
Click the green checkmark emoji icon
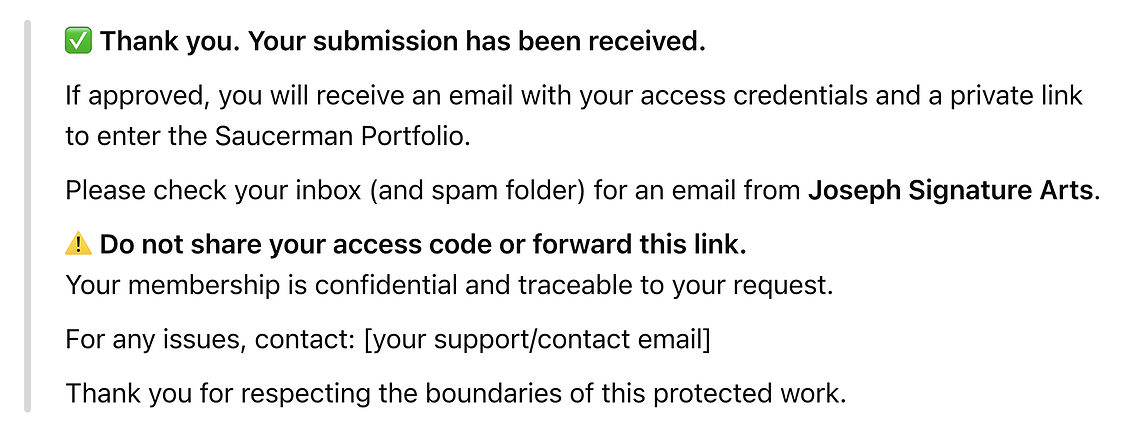(78, 42)
